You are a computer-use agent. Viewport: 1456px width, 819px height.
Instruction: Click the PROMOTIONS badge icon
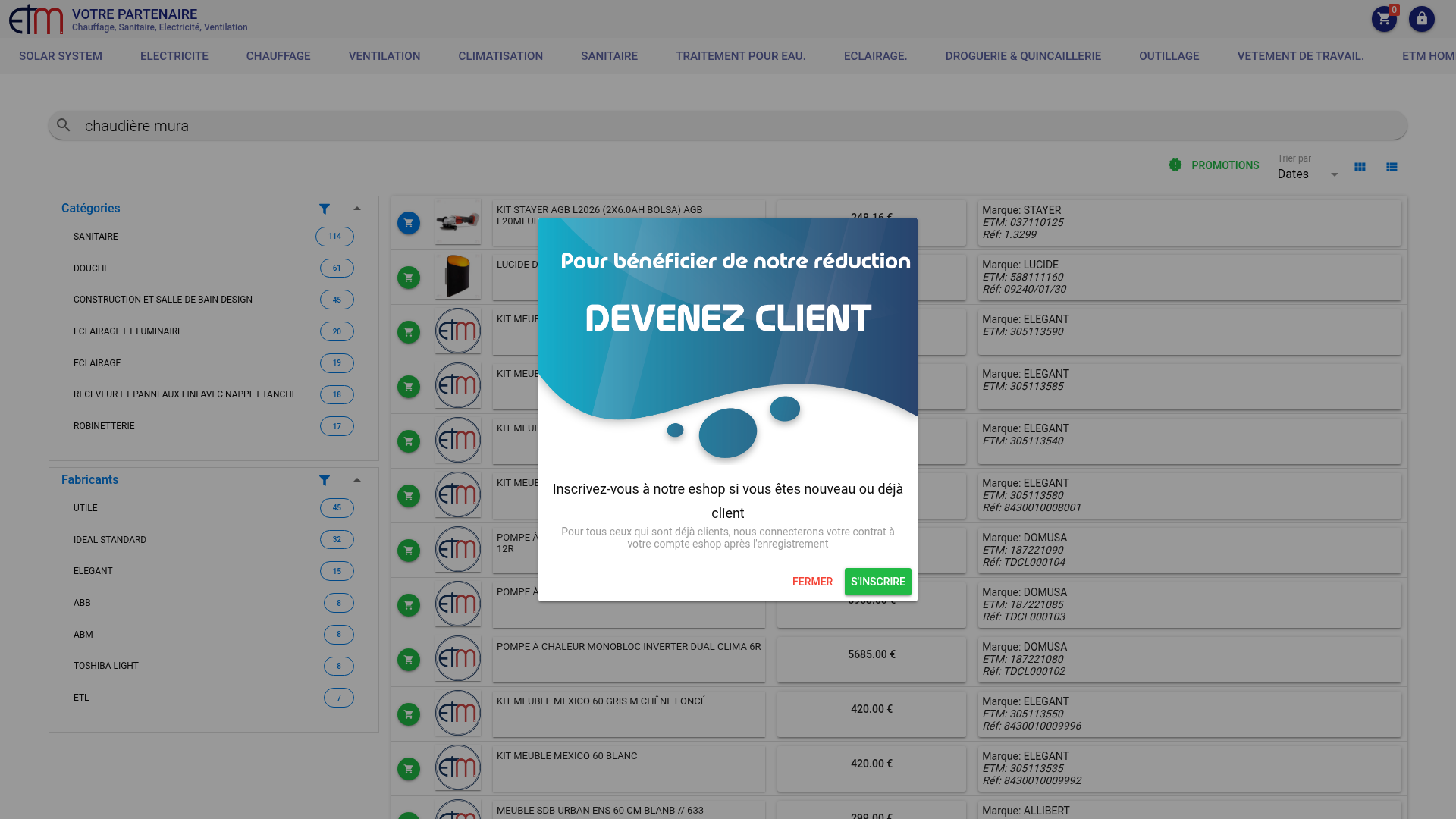(1175, 165)
